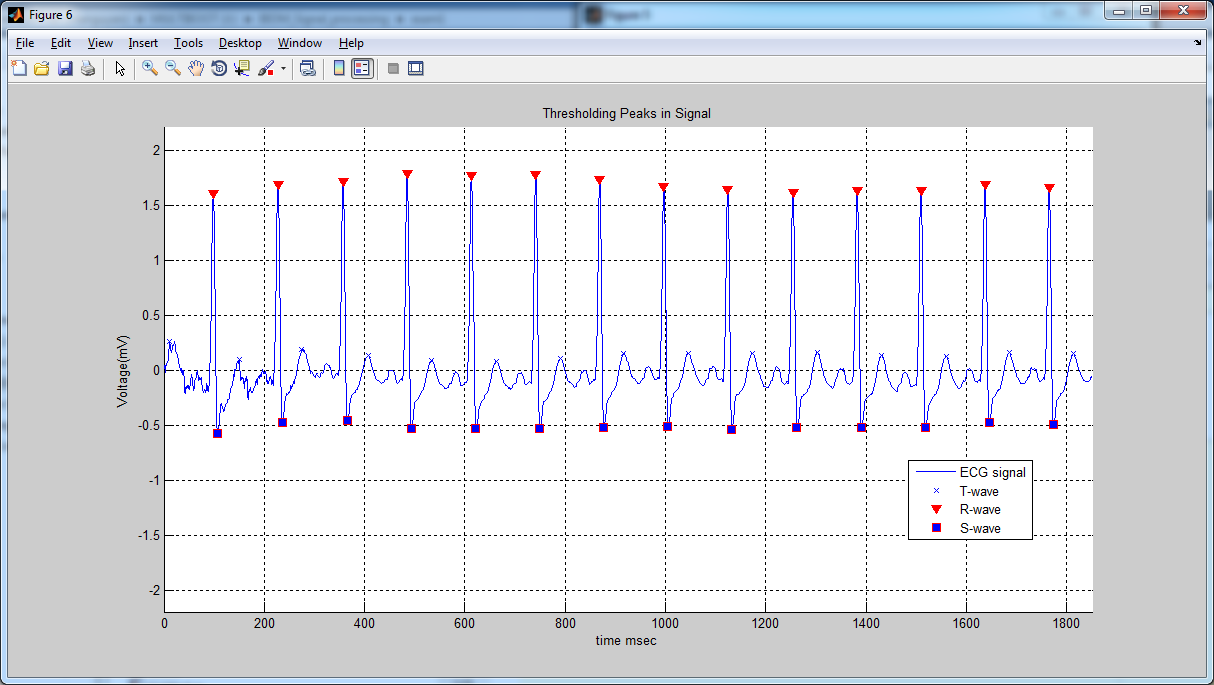Screen dimensions: 1214x685
Task: Toggle the Insert Legend icon
Action: click(x=360, y=68)
